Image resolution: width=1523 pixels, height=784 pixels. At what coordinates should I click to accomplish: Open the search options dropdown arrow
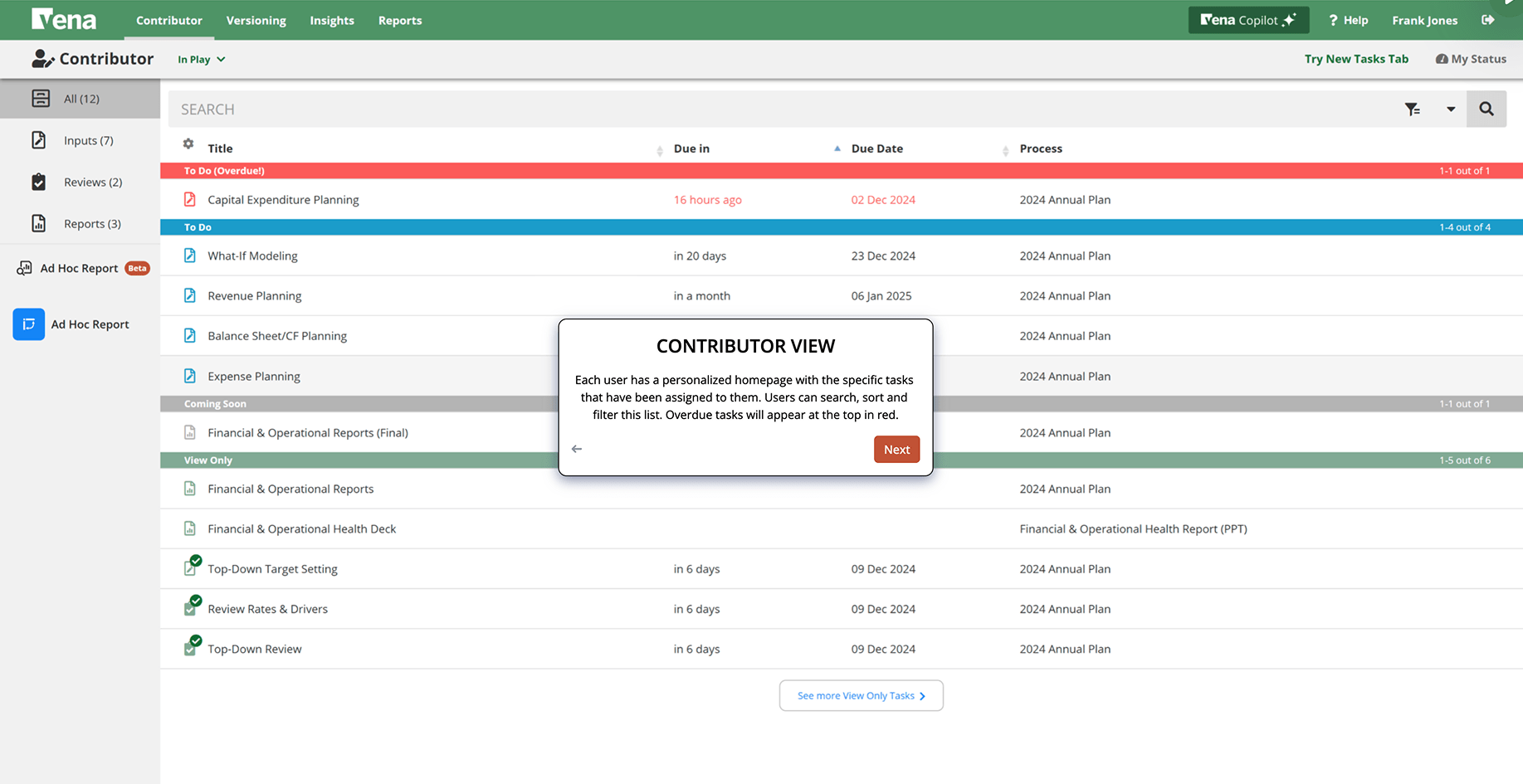1451,110
